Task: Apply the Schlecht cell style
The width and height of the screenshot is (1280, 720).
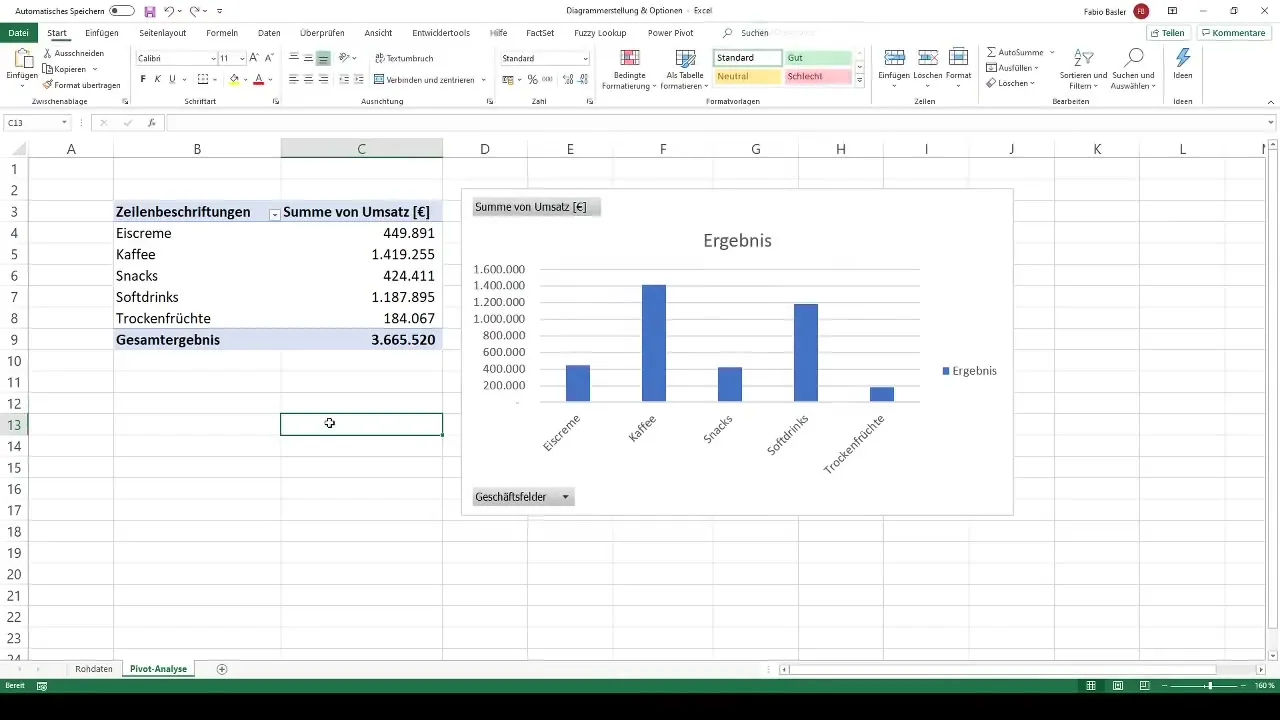Action: (x=817, y=76)
